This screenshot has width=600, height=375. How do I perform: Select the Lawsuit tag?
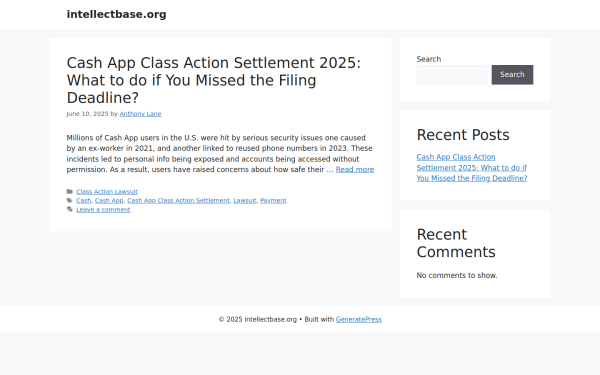coord(245,201)
